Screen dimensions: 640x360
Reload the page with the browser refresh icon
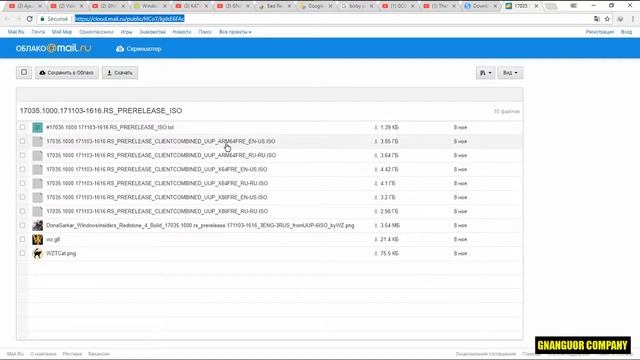(x=29, y=19)
